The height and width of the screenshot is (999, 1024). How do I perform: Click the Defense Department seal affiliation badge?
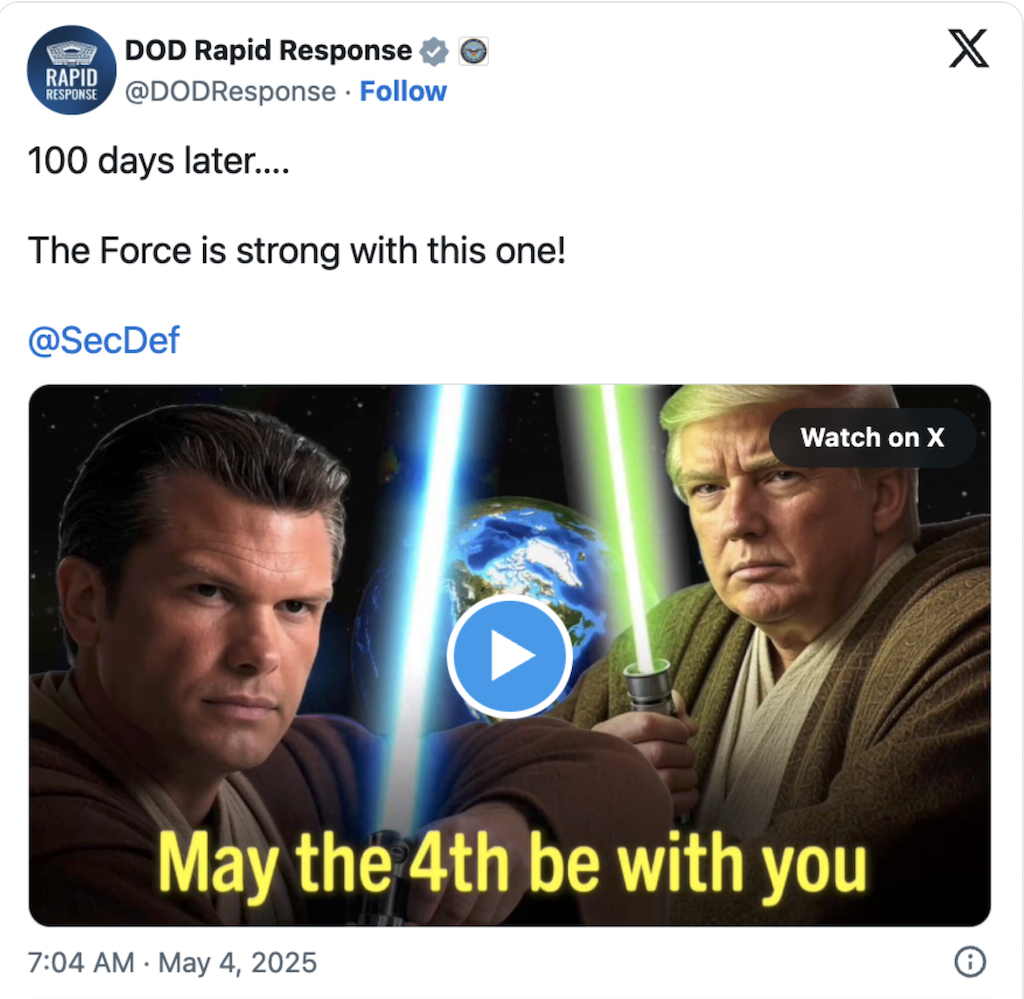pos(473,51)
